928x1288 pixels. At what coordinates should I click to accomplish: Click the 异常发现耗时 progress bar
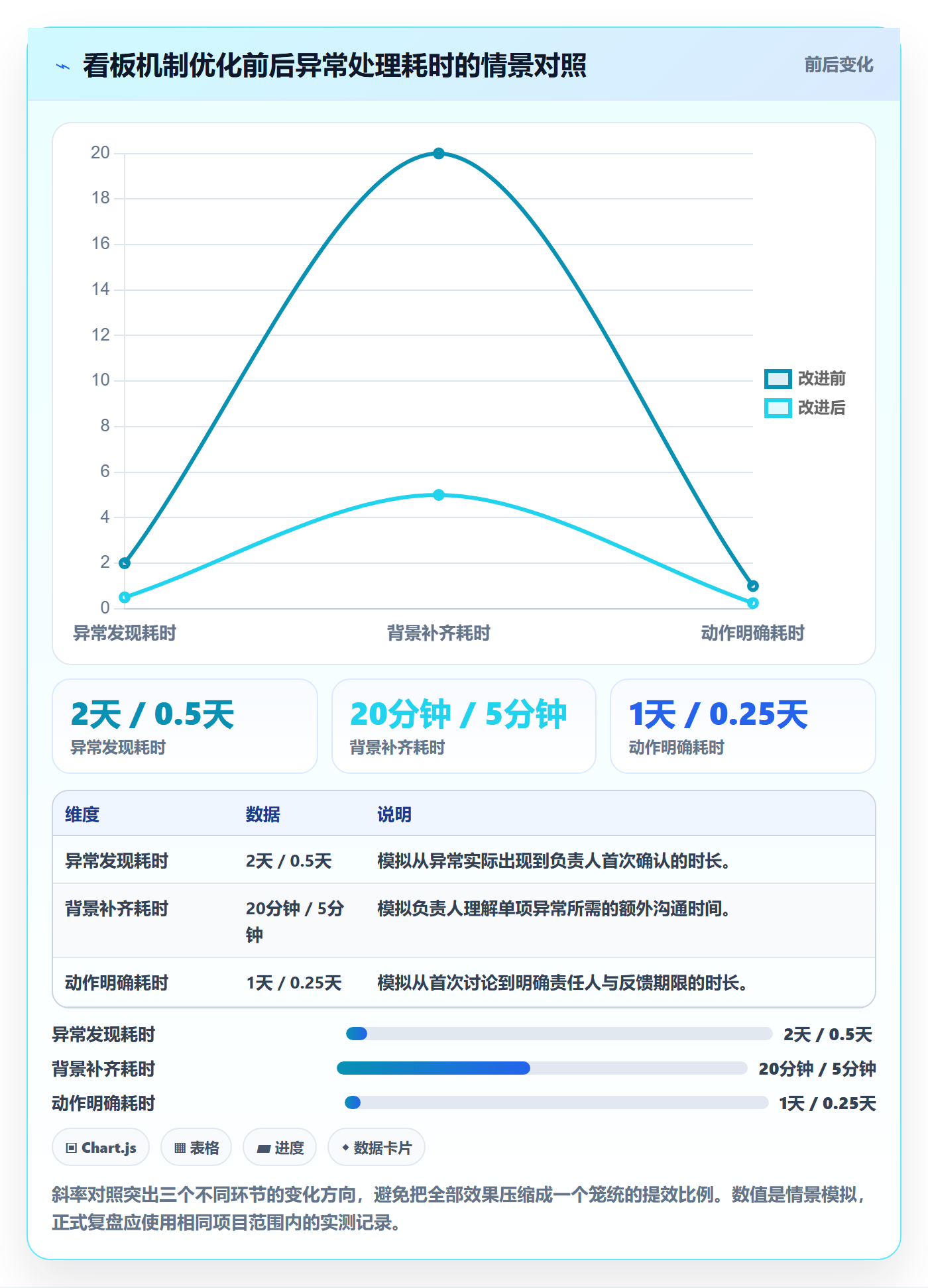coord(559,1034)
